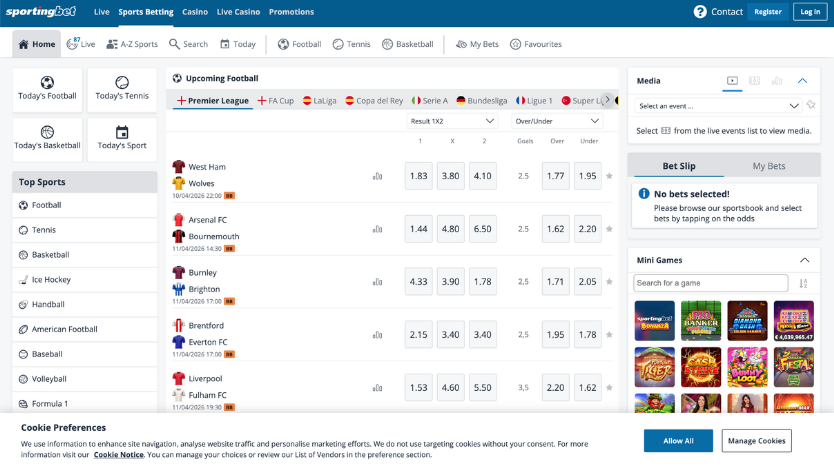
Task: Click the Search for a game field
Action: point(711,283)
